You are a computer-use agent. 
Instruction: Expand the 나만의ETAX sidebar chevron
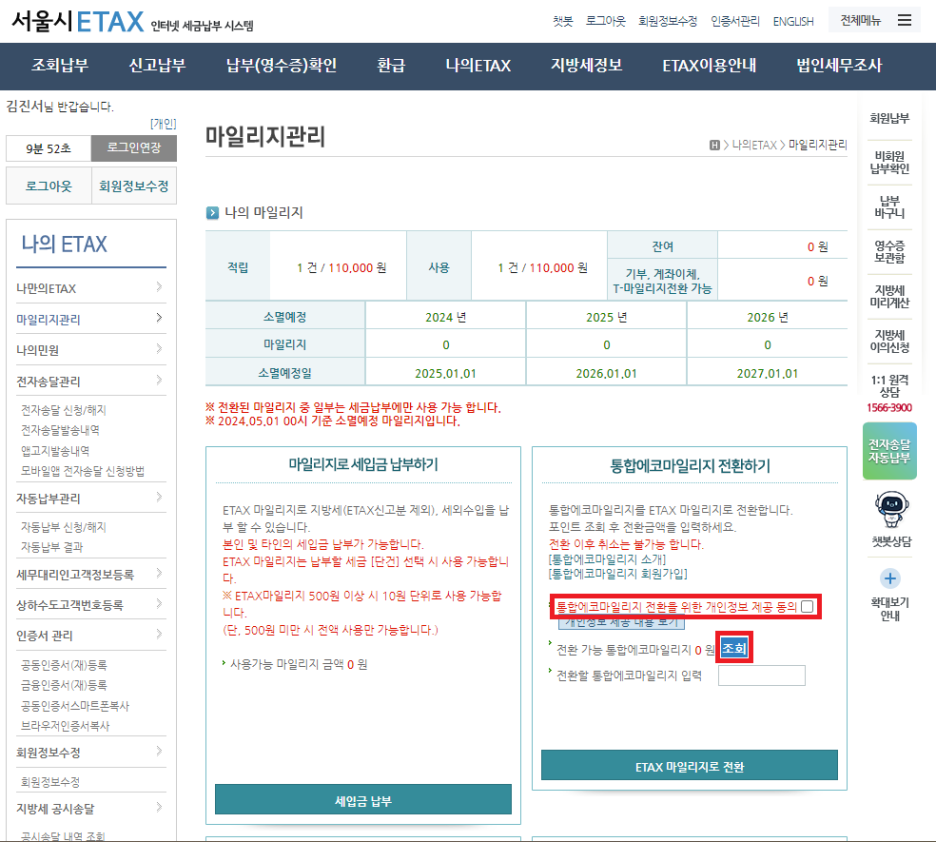[x=159, y=287]
